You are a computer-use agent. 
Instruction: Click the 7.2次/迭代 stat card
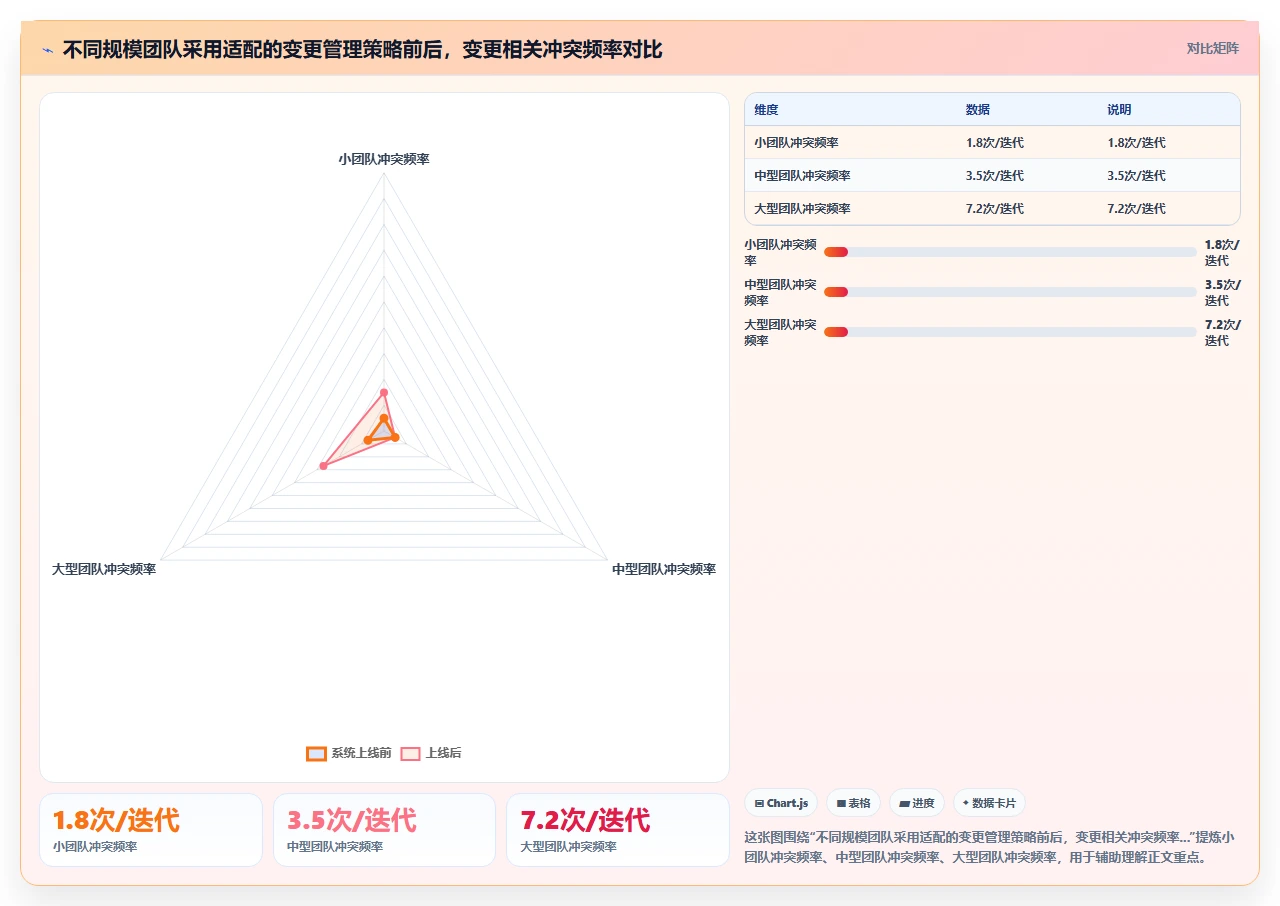point(618,830)
